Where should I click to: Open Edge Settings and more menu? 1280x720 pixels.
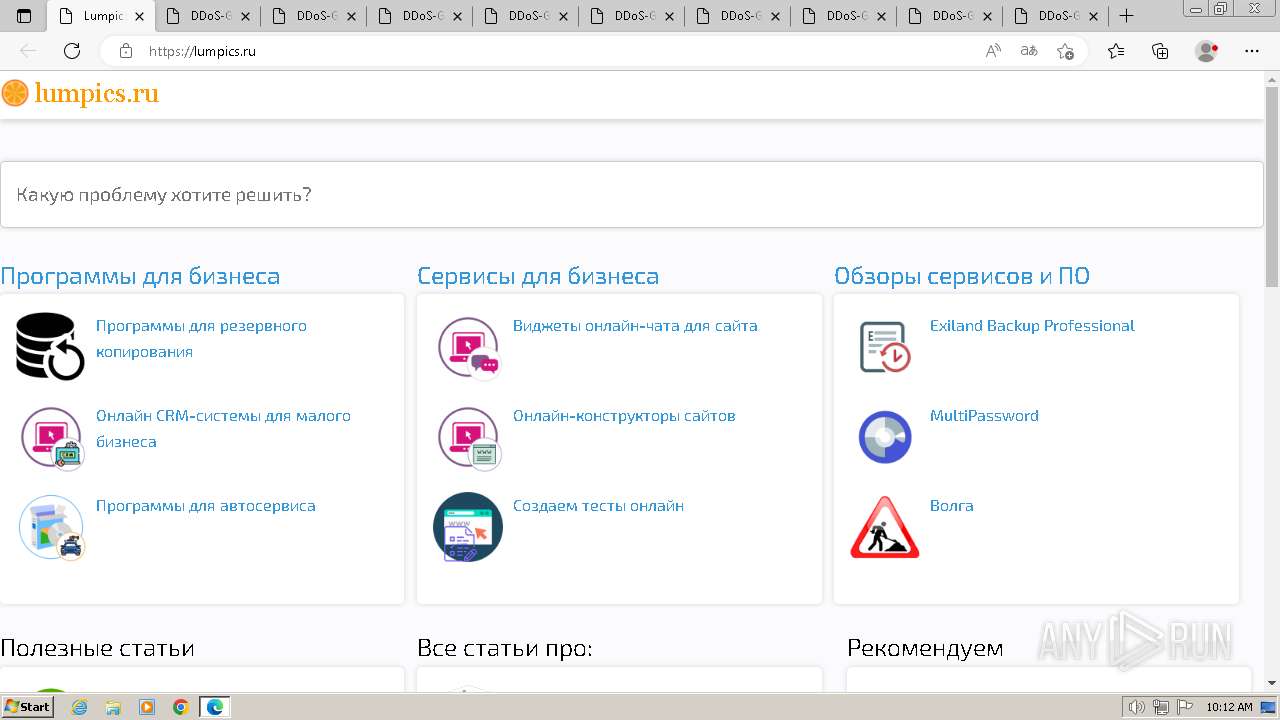(1252, 51)
